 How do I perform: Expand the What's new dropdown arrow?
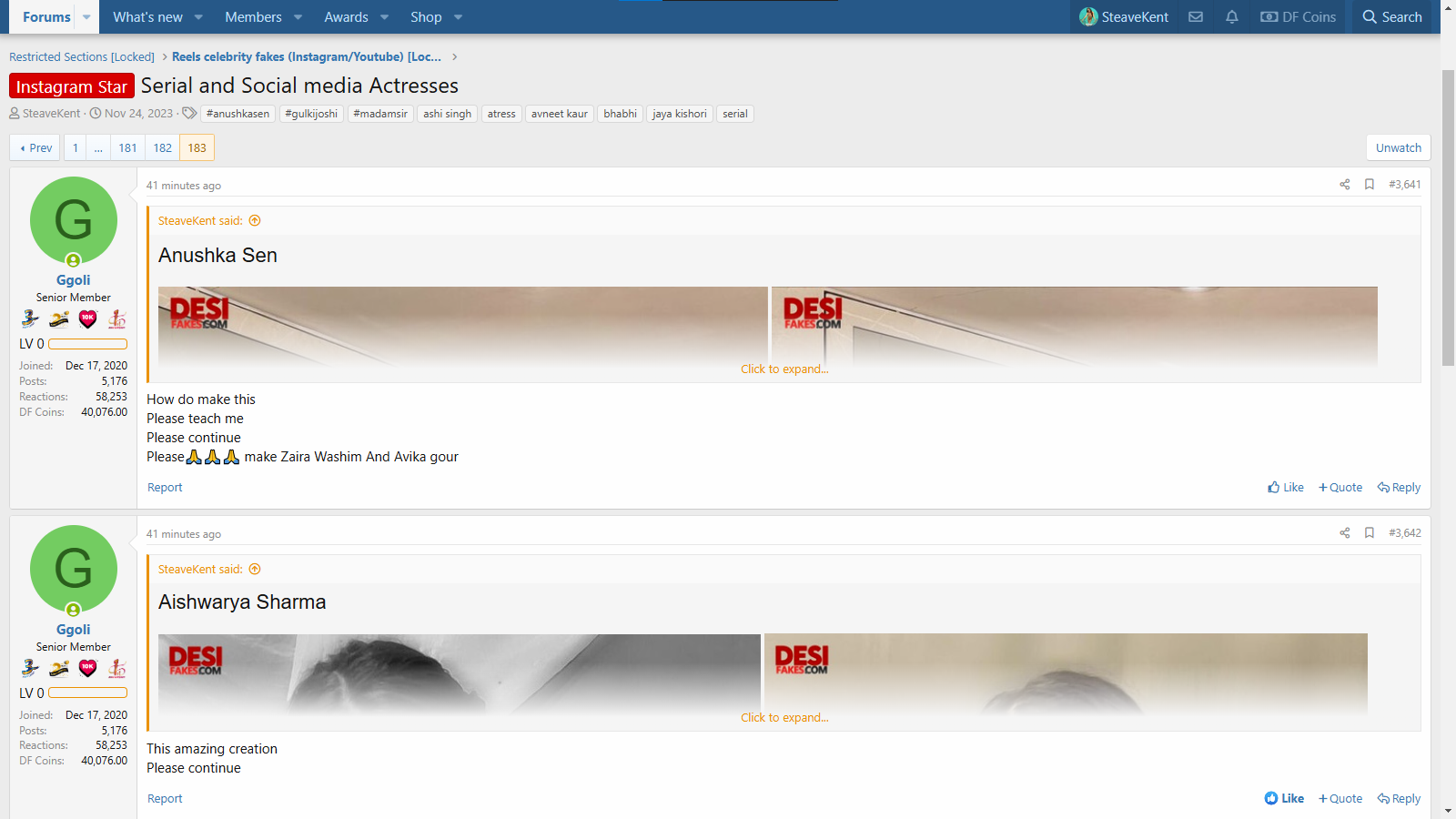click(x=198, y=17)
